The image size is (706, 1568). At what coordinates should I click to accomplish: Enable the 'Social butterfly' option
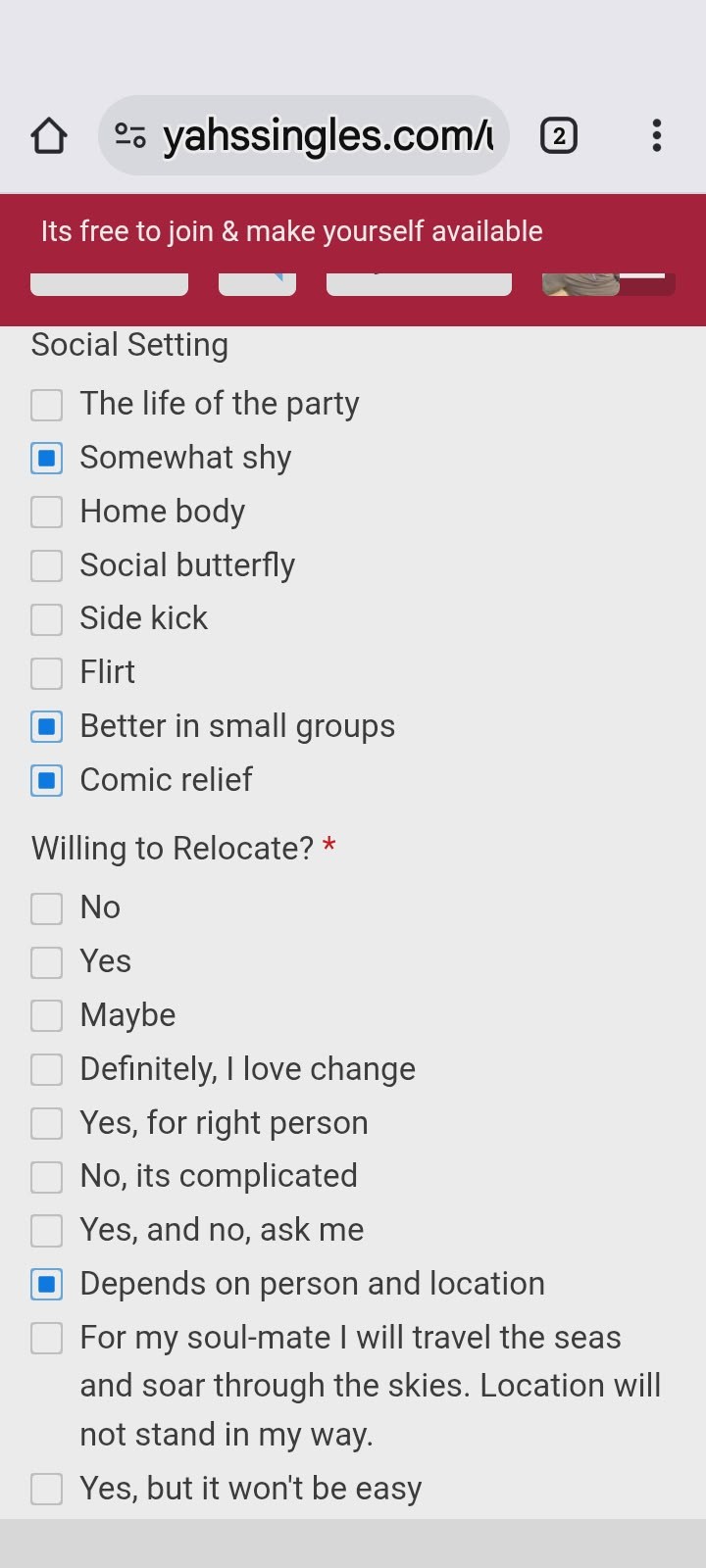click(x=47, y=565)
